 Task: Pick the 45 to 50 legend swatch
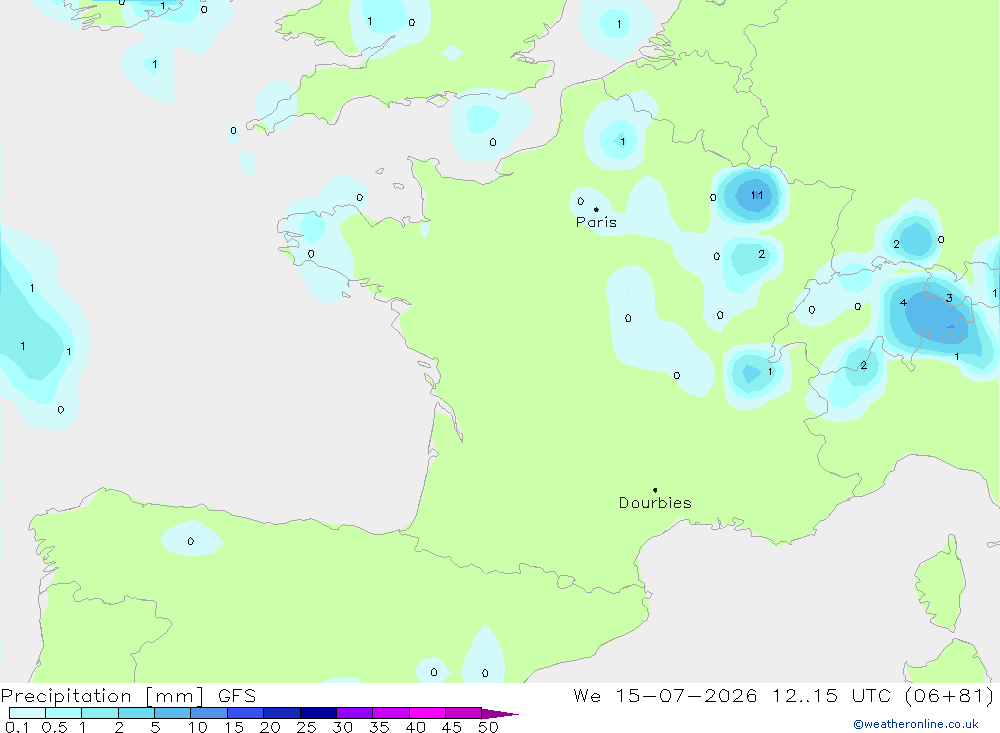pos(464,713)
